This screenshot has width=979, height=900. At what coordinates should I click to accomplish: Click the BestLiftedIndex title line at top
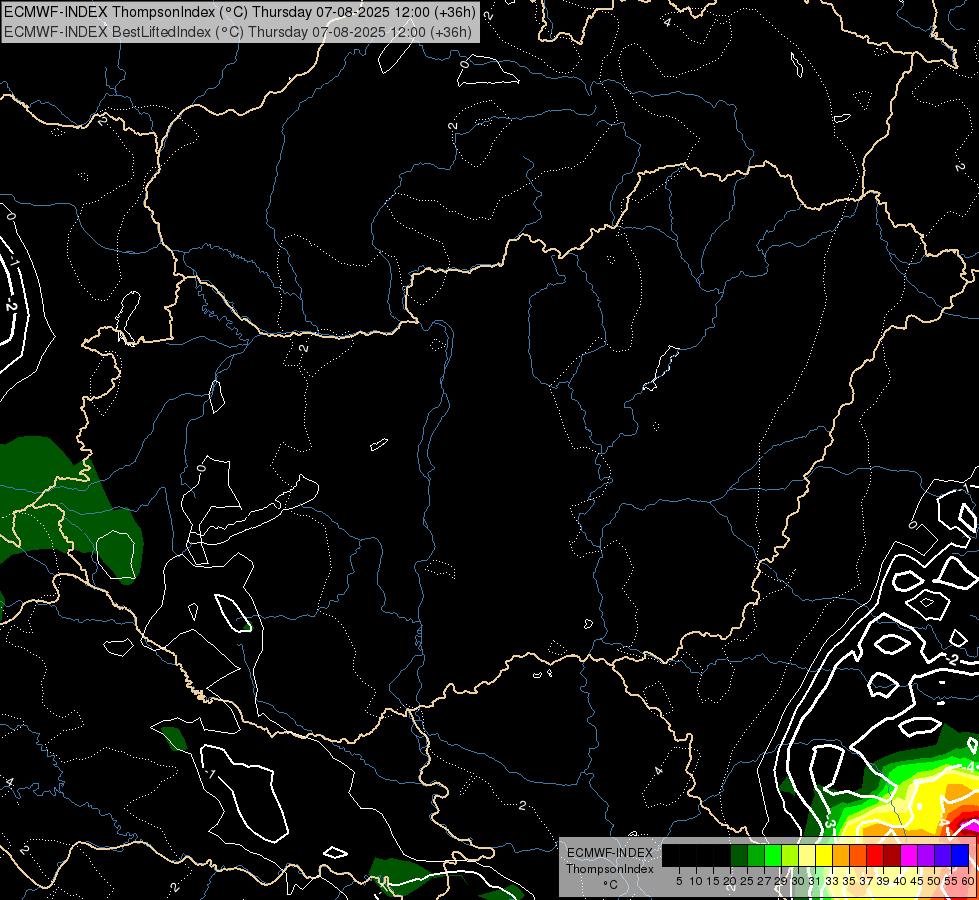pyautogui.click(x=238, y=31)
